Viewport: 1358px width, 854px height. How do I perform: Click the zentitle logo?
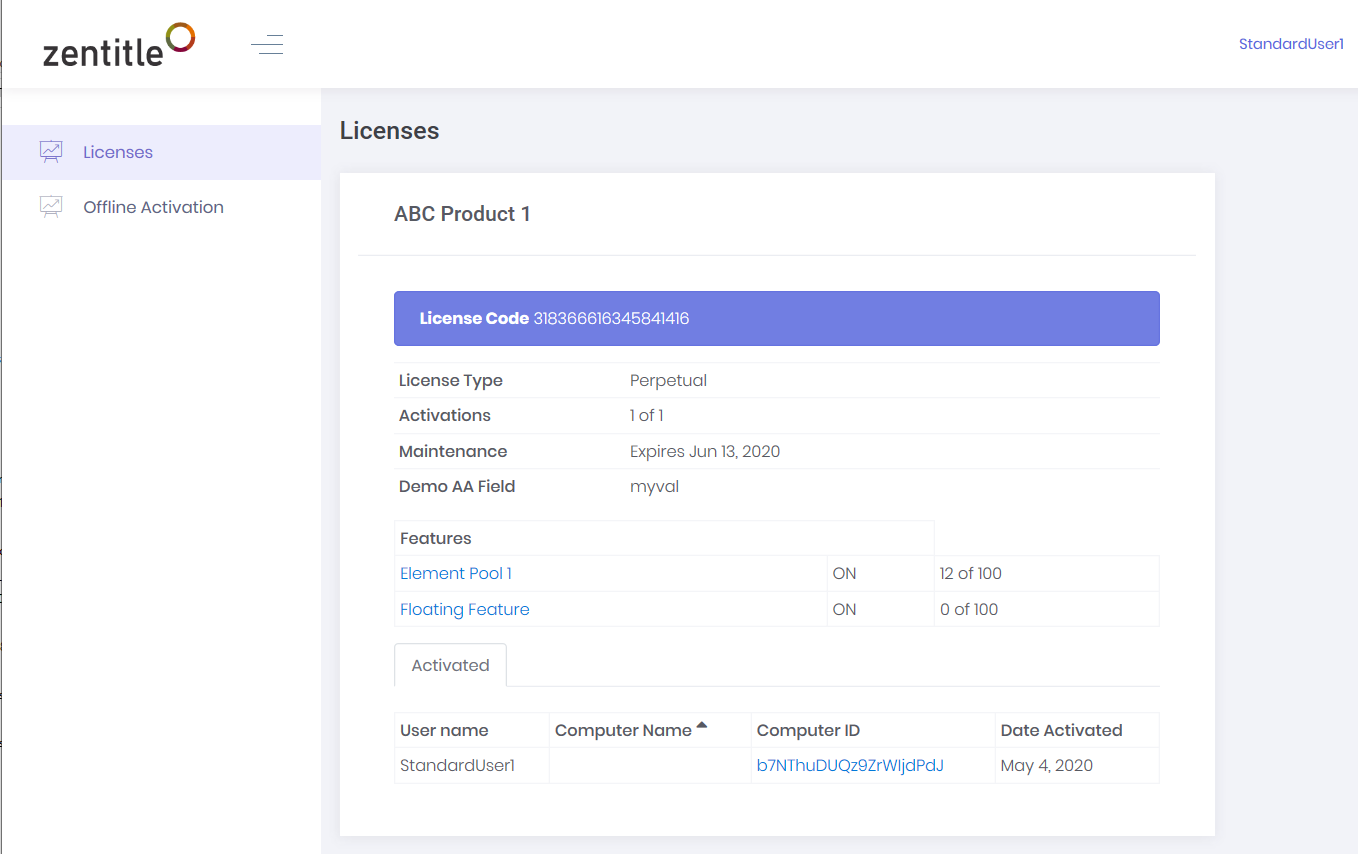click(x=119, y=45)
